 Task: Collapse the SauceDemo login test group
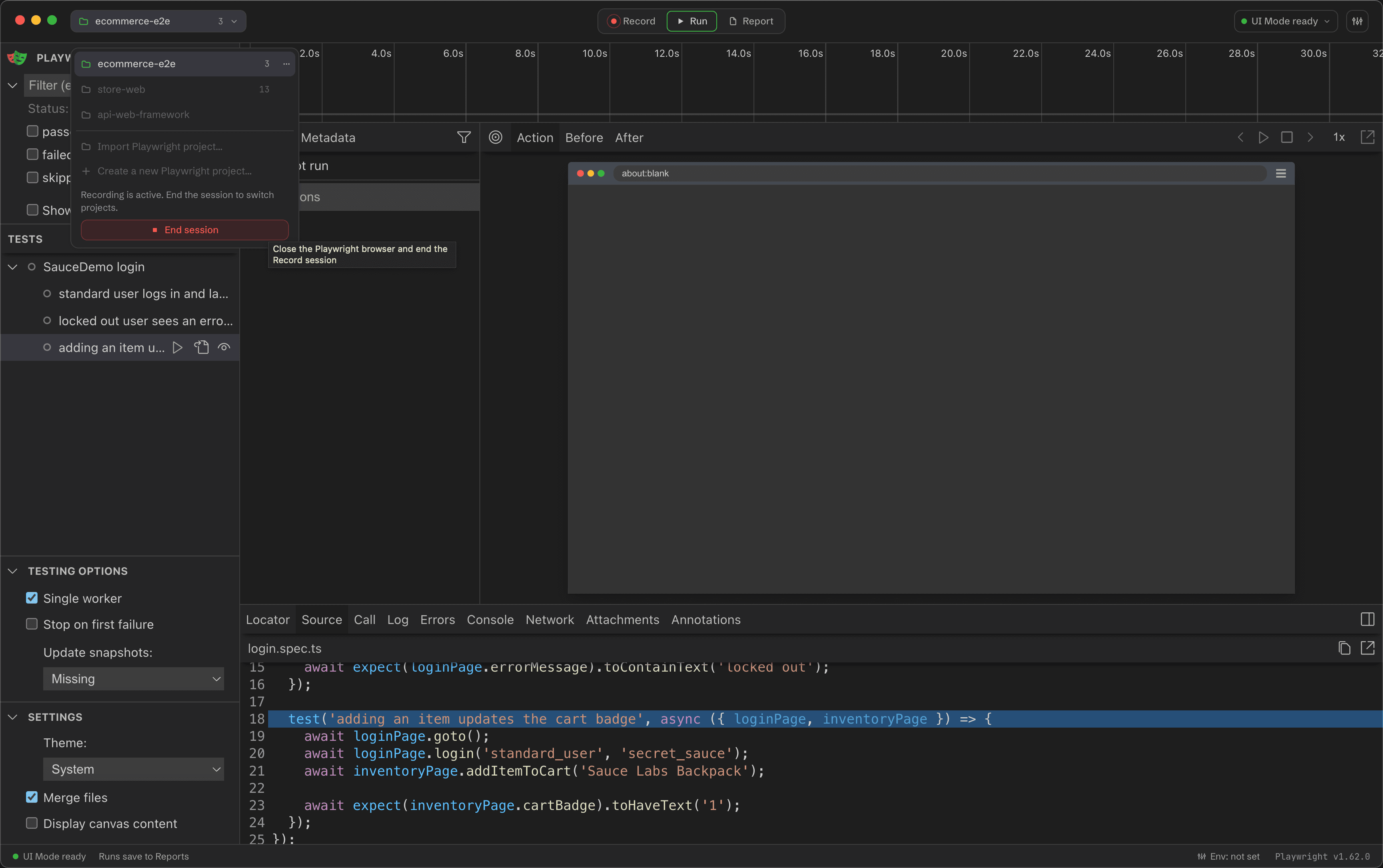tap(13, 267)
